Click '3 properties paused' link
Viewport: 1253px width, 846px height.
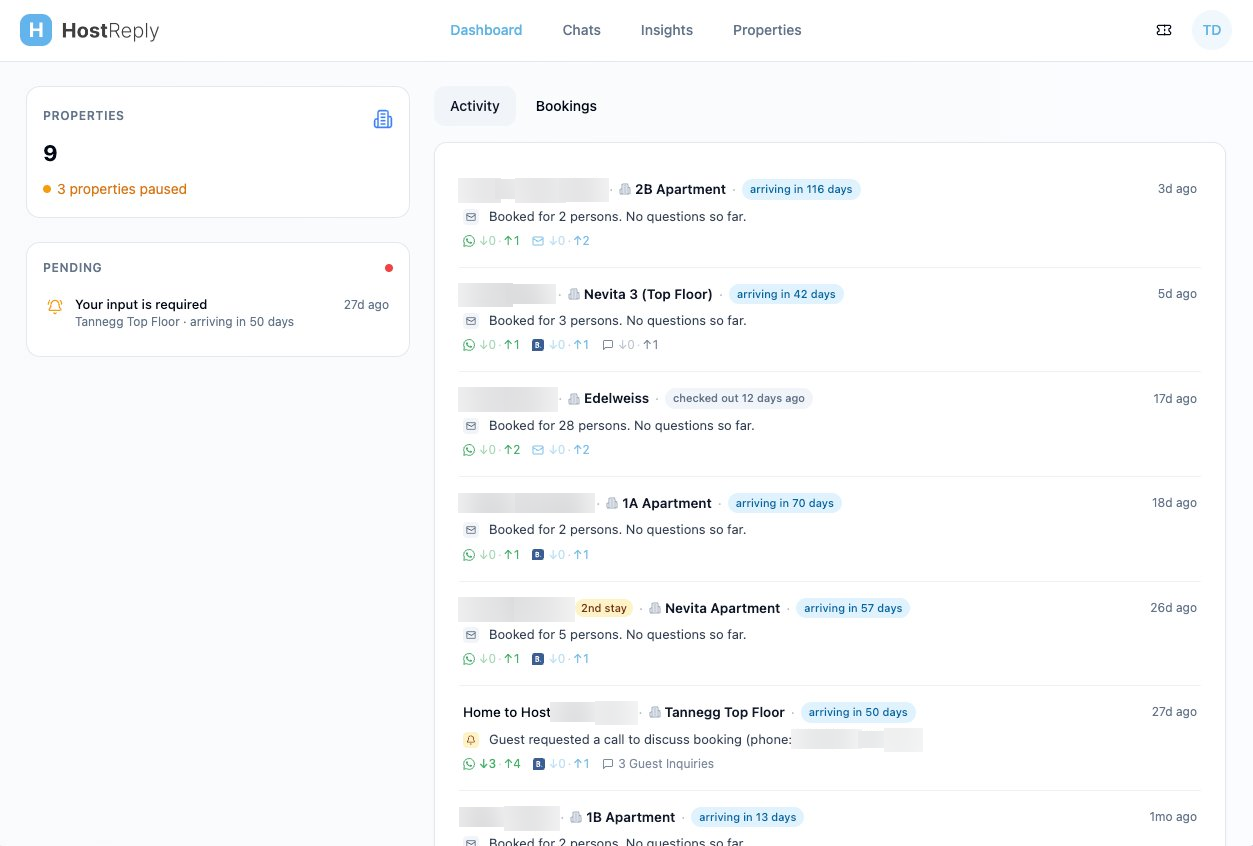(x=122, y=189)
